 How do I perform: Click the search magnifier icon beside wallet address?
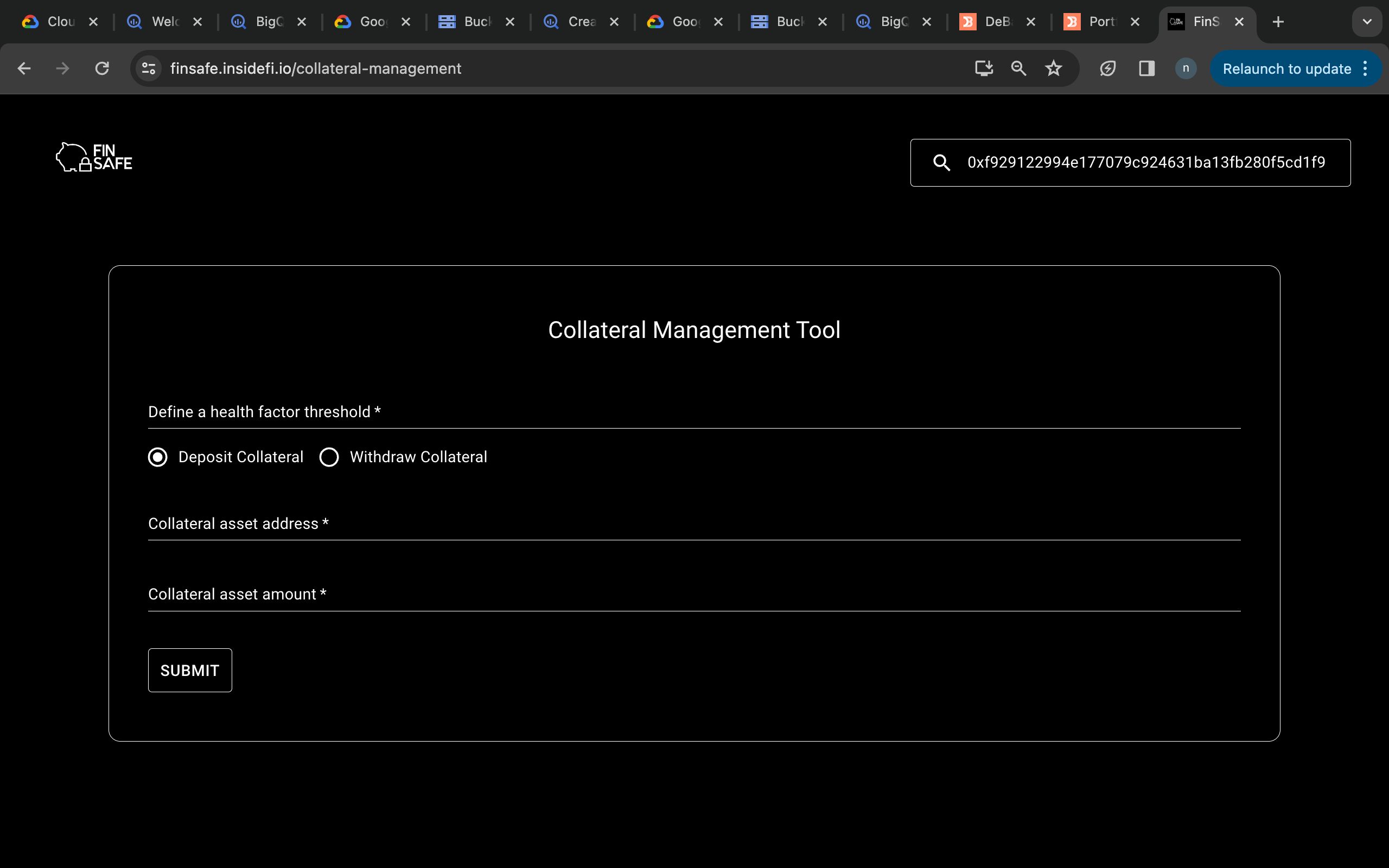pos(941,162)
